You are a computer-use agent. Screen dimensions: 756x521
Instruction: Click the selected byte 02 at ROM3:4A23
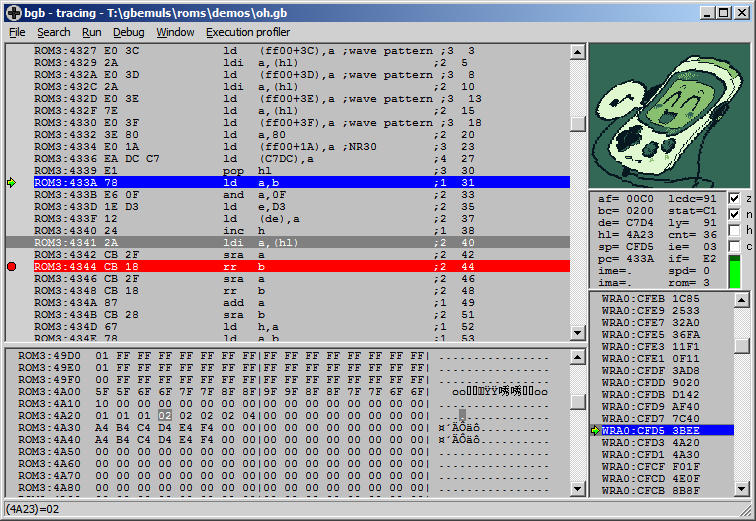[x=164, y=415]
